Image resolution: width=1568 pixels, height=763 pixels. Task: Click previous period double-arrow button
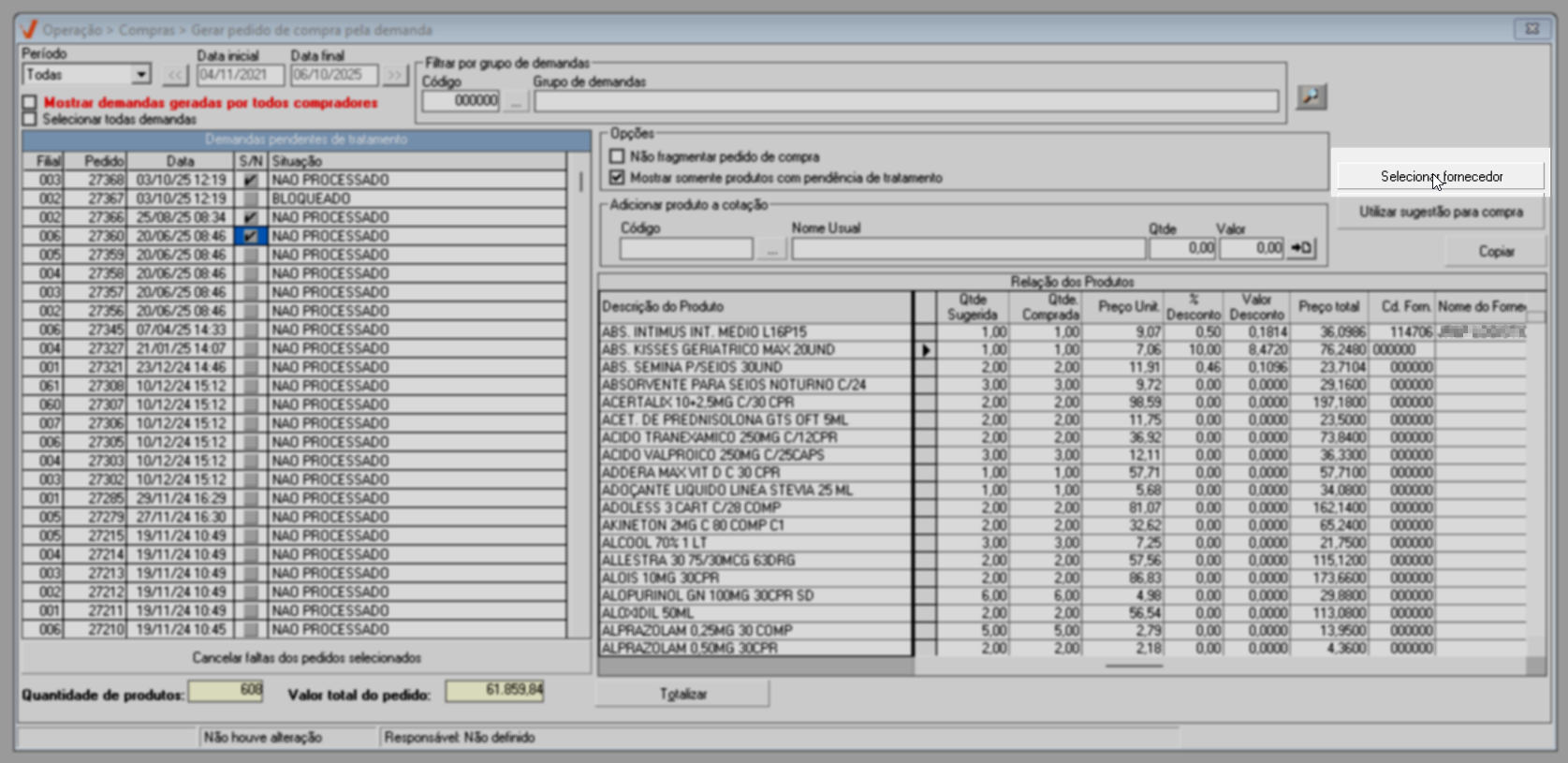point(175,75)
